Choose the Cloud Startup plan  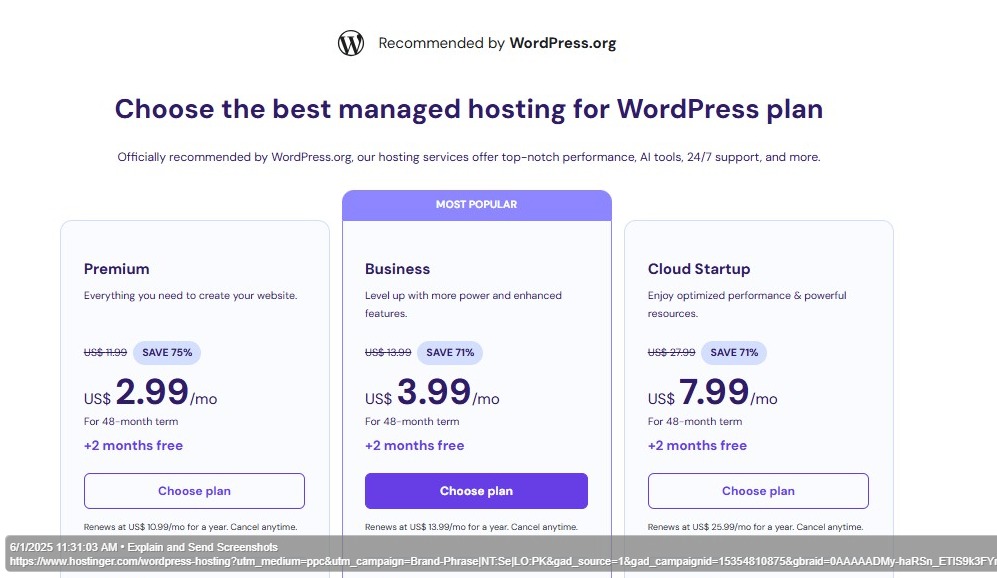758,491
